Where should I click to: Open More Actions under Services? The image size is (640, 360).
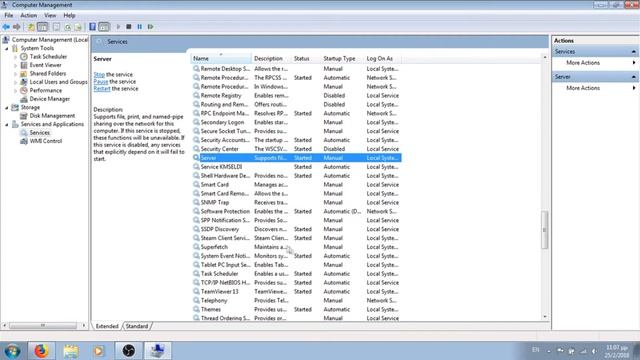click(583, 63)
